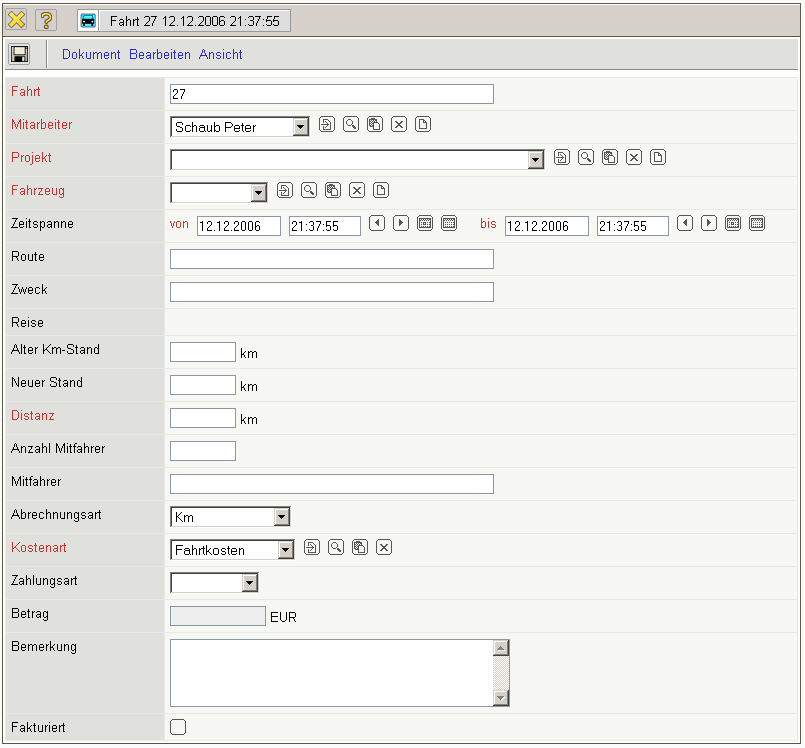This screenshot has width=805, height=748.
Task: Open help with the question mark icon
Action: coord(46,20)
